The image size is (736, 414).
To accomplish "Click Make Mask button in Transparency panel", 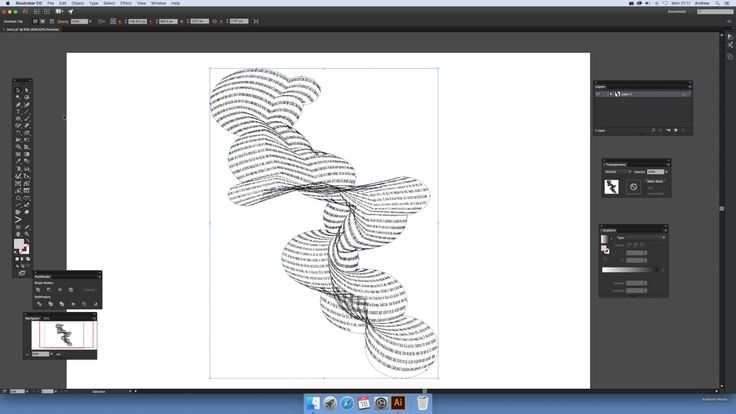I will [655, 181].
